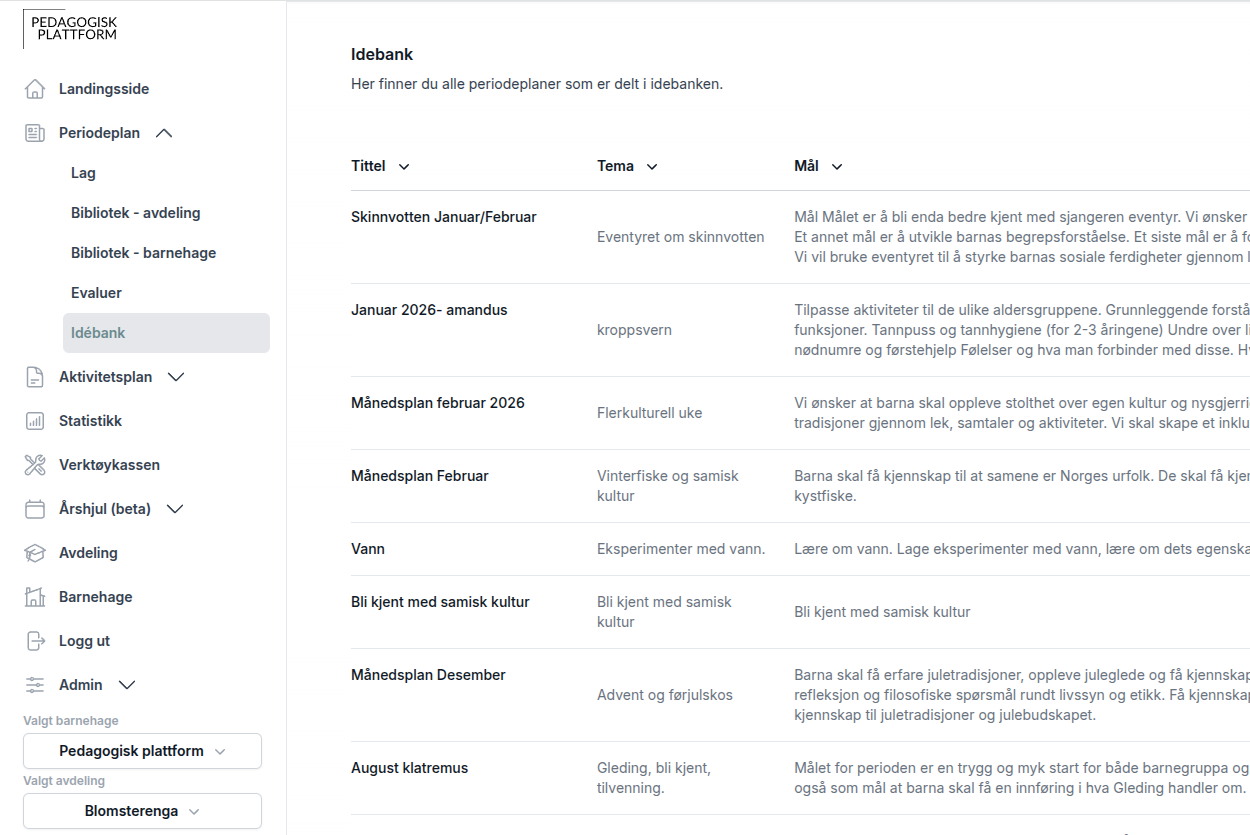Open the Evaluer submenu item

point(96,293)
